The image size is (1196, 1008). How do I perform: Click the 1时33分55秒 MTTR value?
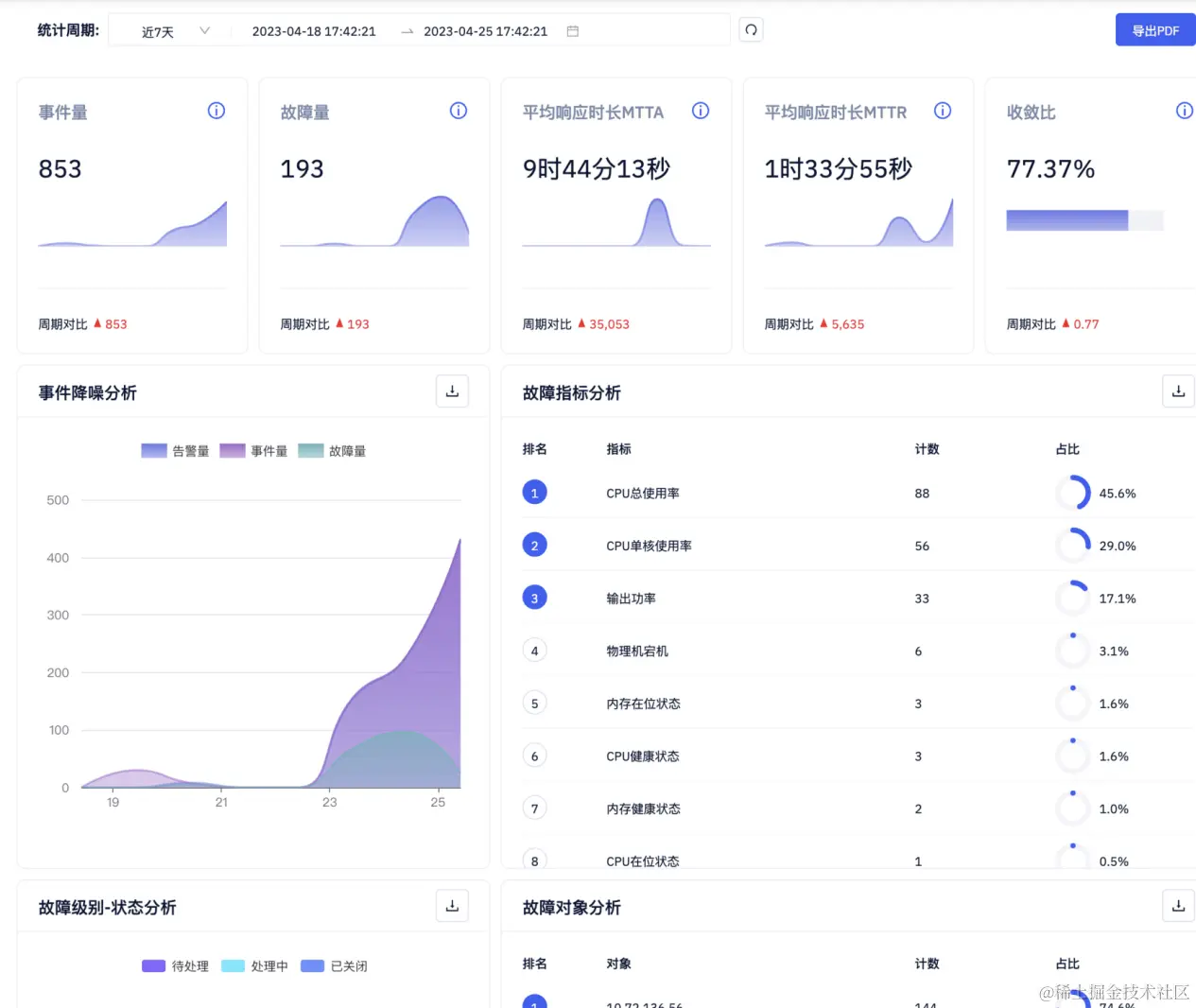[x=838, y=169]
